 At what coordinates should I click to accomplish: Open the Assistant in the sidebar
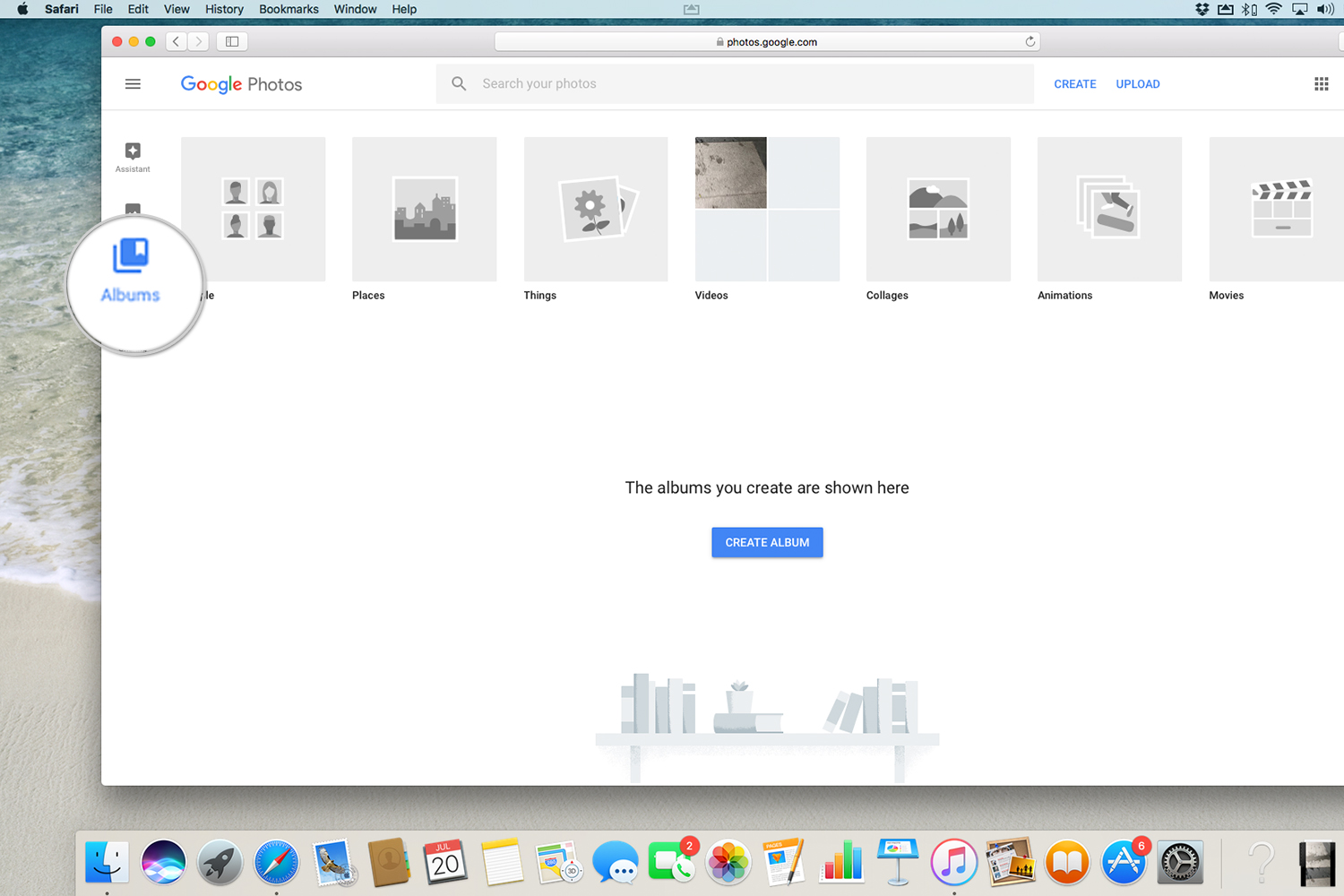(133, 157)
